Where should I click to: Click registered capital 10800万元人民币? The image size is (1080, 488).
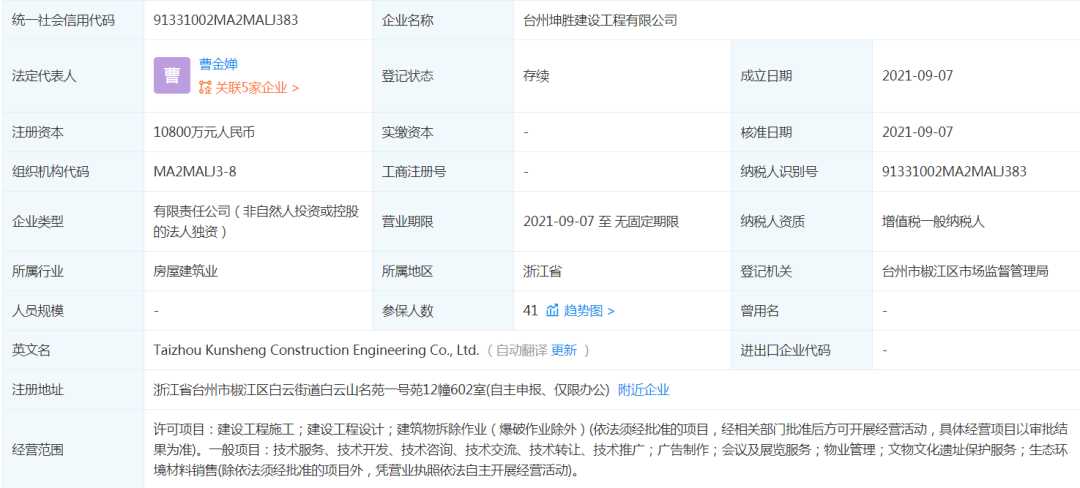(204, 132)
